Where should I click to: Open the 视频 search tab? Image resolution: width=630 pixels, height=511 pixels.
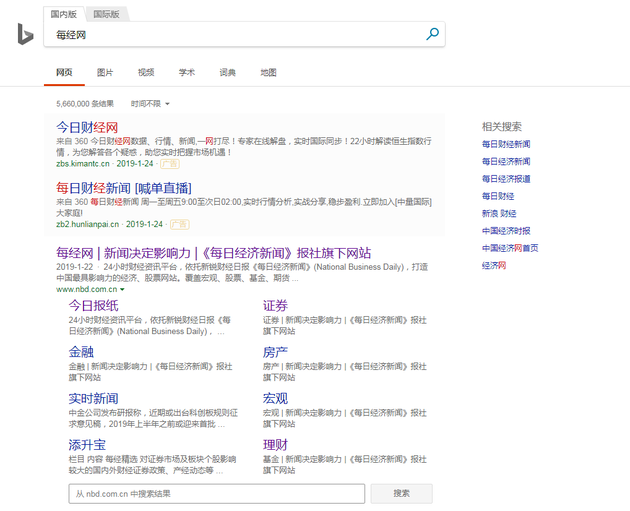pyautogui.click(x=146, y=73)
